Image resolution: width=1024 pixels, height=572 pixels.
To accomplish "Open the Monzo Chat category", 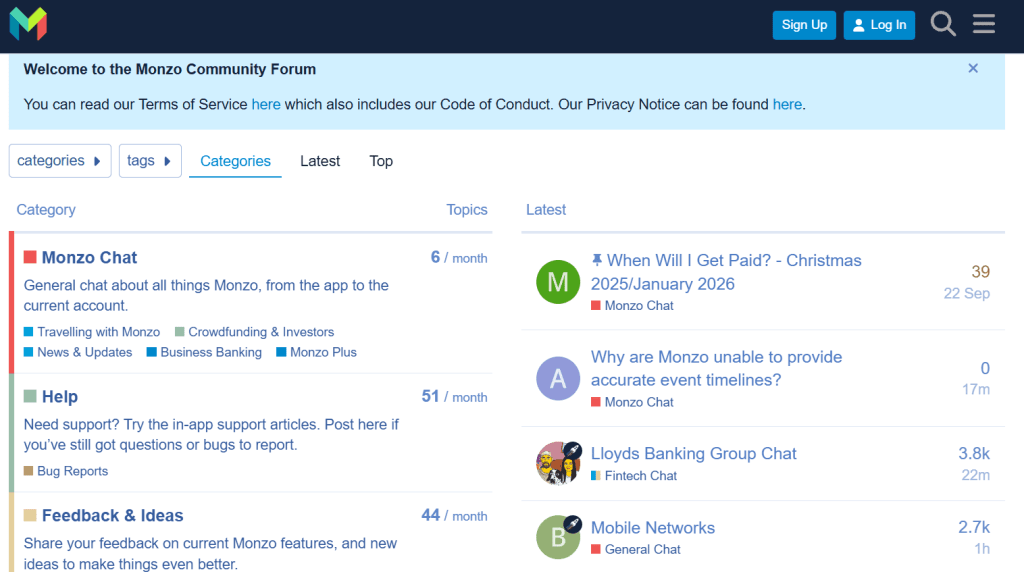I will [89, 257].
